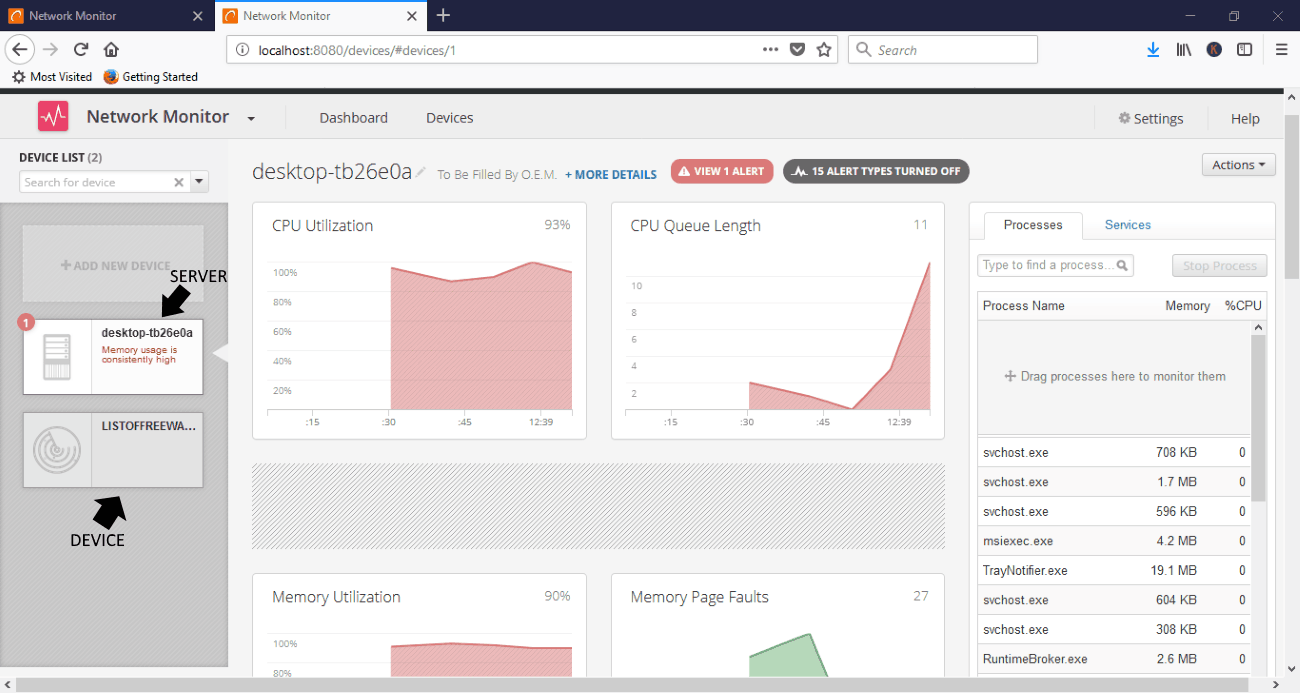Viewport: 1300px width, 693px height.
Task: Click the Network Monitor heartbeat logo icon
Action: [x=53, y=117]
